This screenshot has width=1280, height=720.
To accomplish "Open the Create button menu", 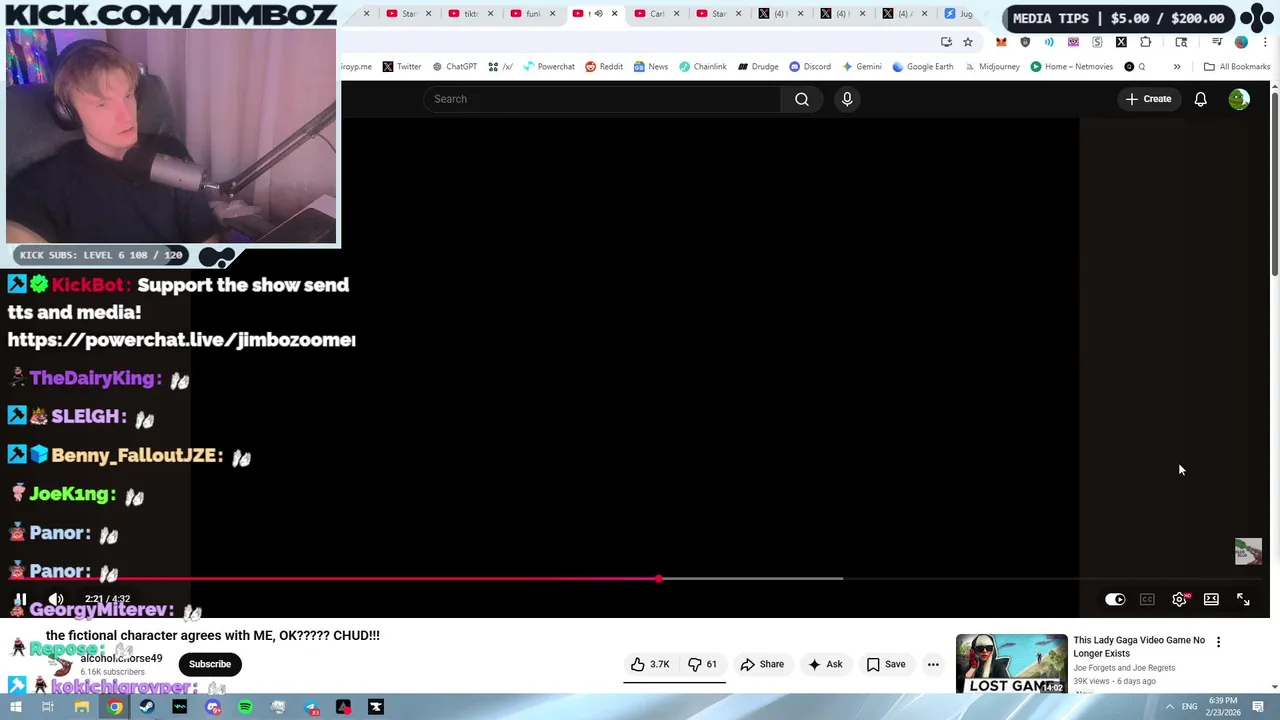I will pos(1148,99).
